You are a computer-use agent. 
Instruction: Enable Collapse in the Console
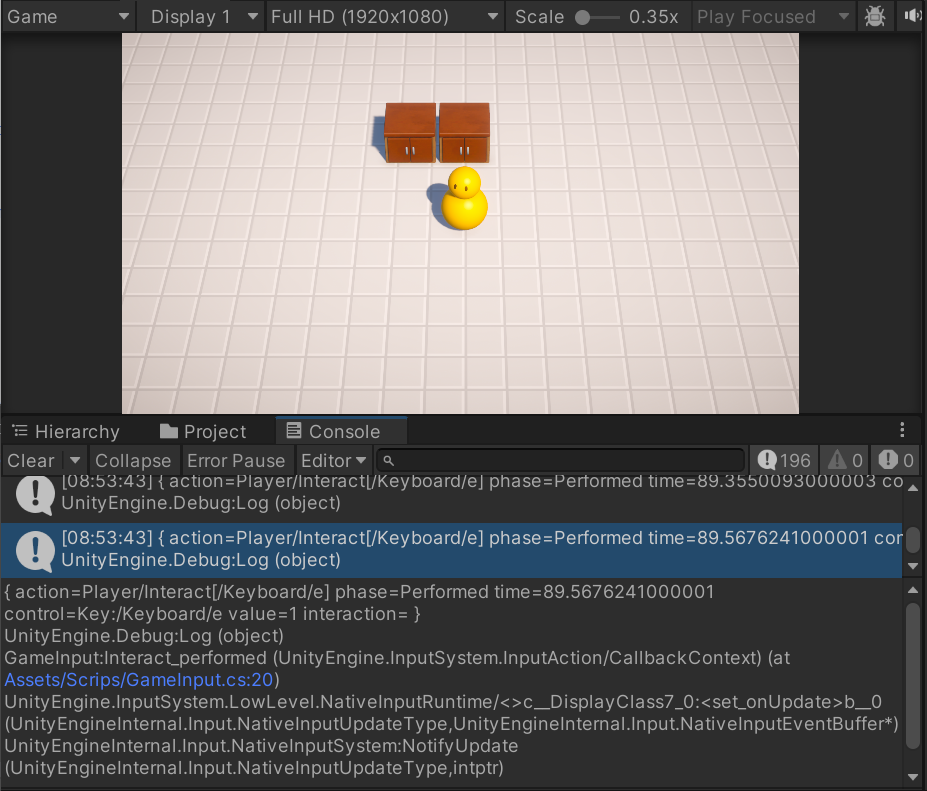tap(133, 460)
